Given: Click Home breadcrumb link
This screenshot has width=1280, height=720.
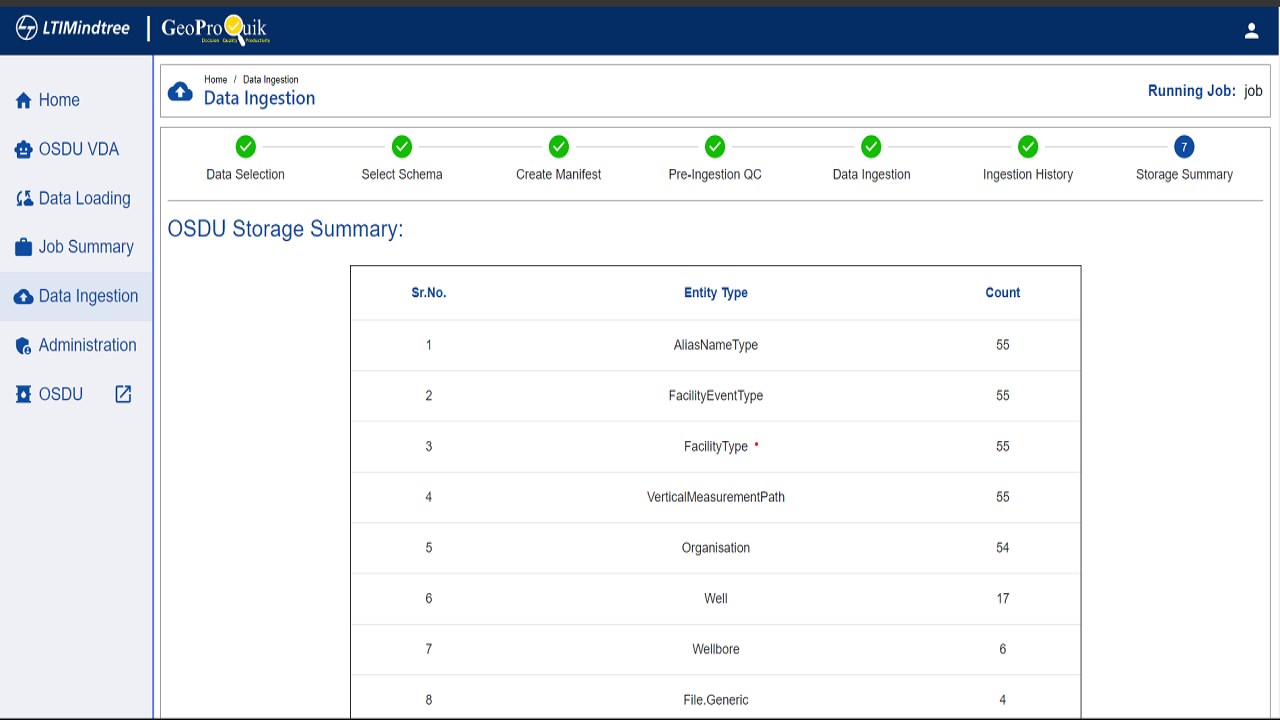Looking at the screenshot, I should point(215,79).
